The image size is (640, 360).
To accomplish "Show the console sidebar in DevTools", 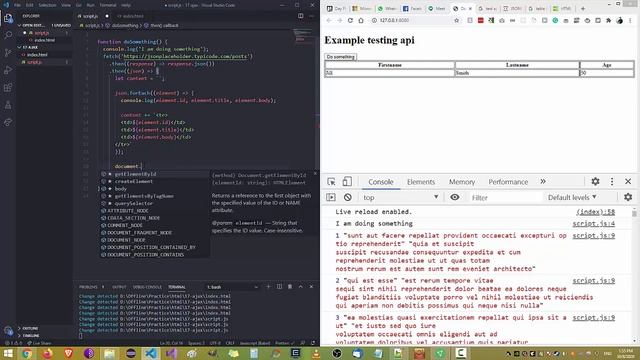I will click(331, 198).
